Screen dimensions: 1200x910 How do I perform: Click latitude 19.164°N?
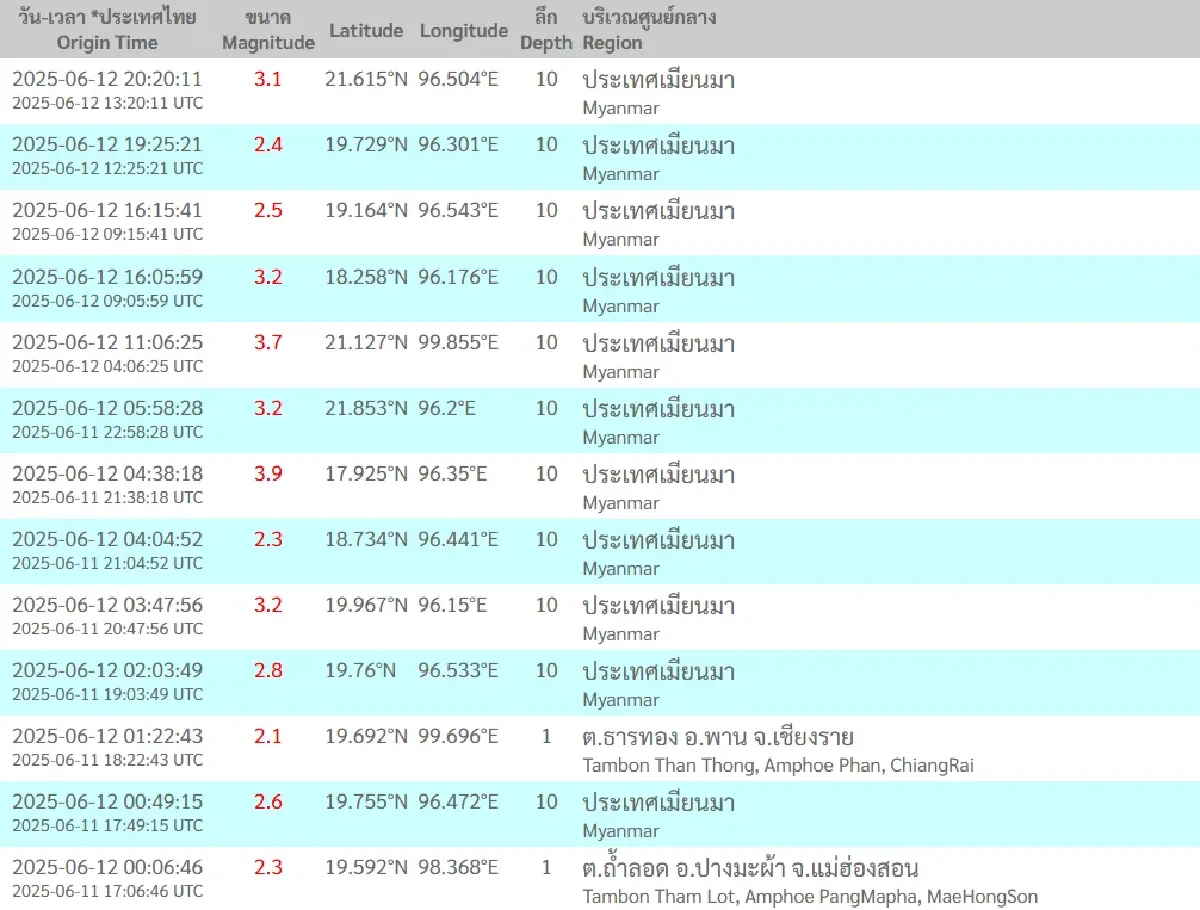click(366, 211)
